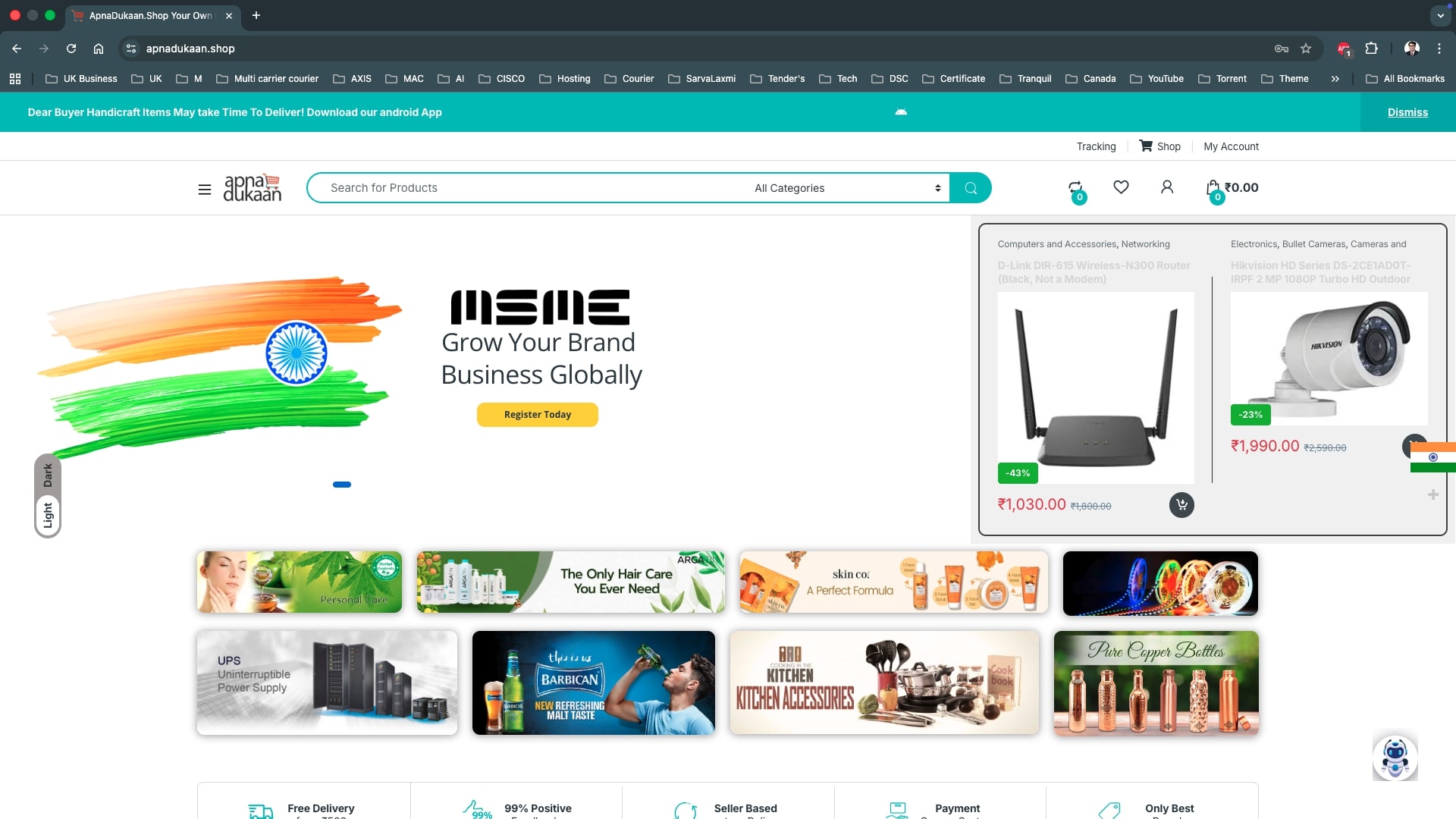Open the compare products icon

click(x=1075, y=188)
